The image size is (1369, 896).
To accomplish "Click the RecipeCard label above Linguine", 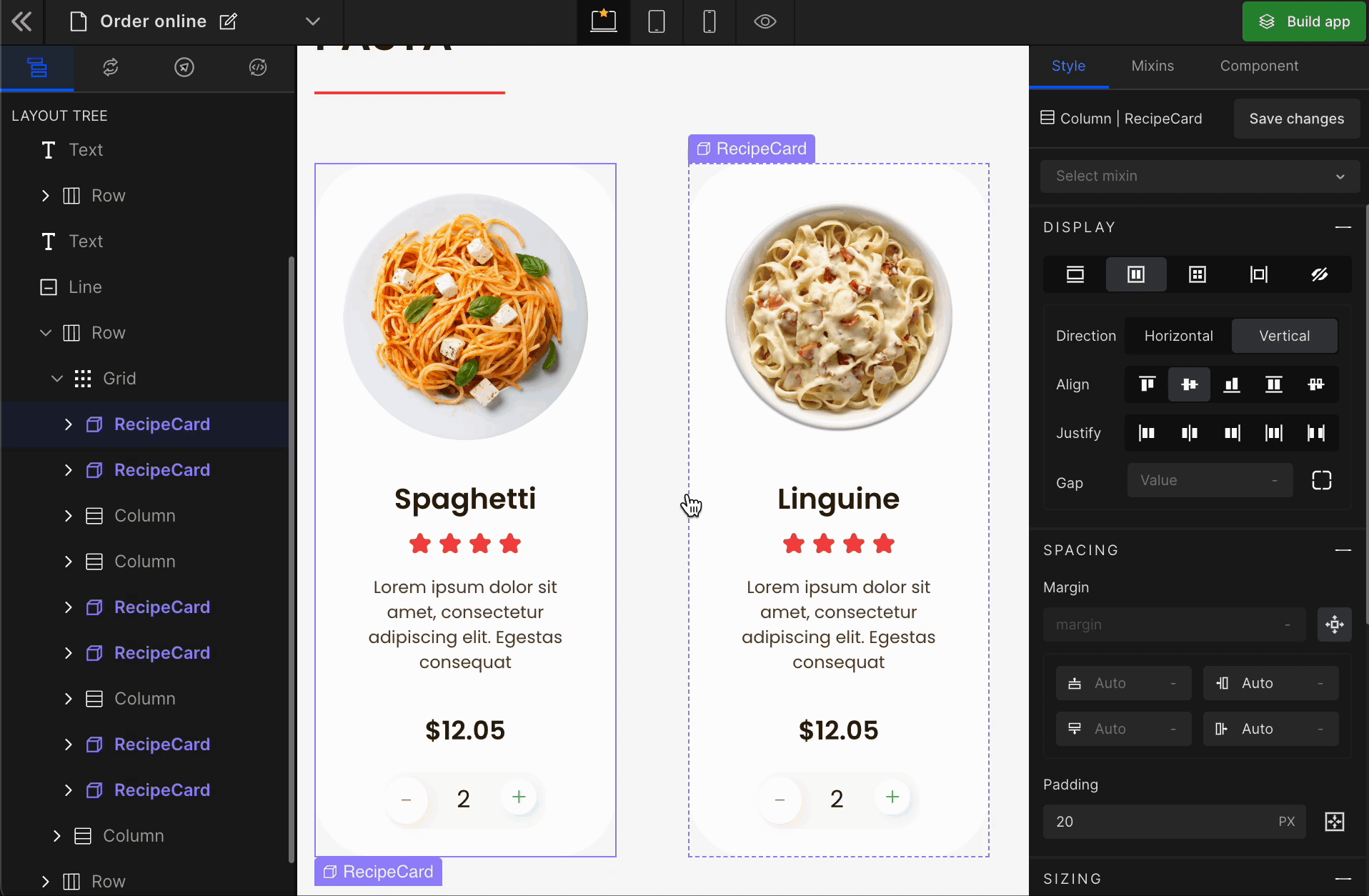I will [x=752, y=149].
